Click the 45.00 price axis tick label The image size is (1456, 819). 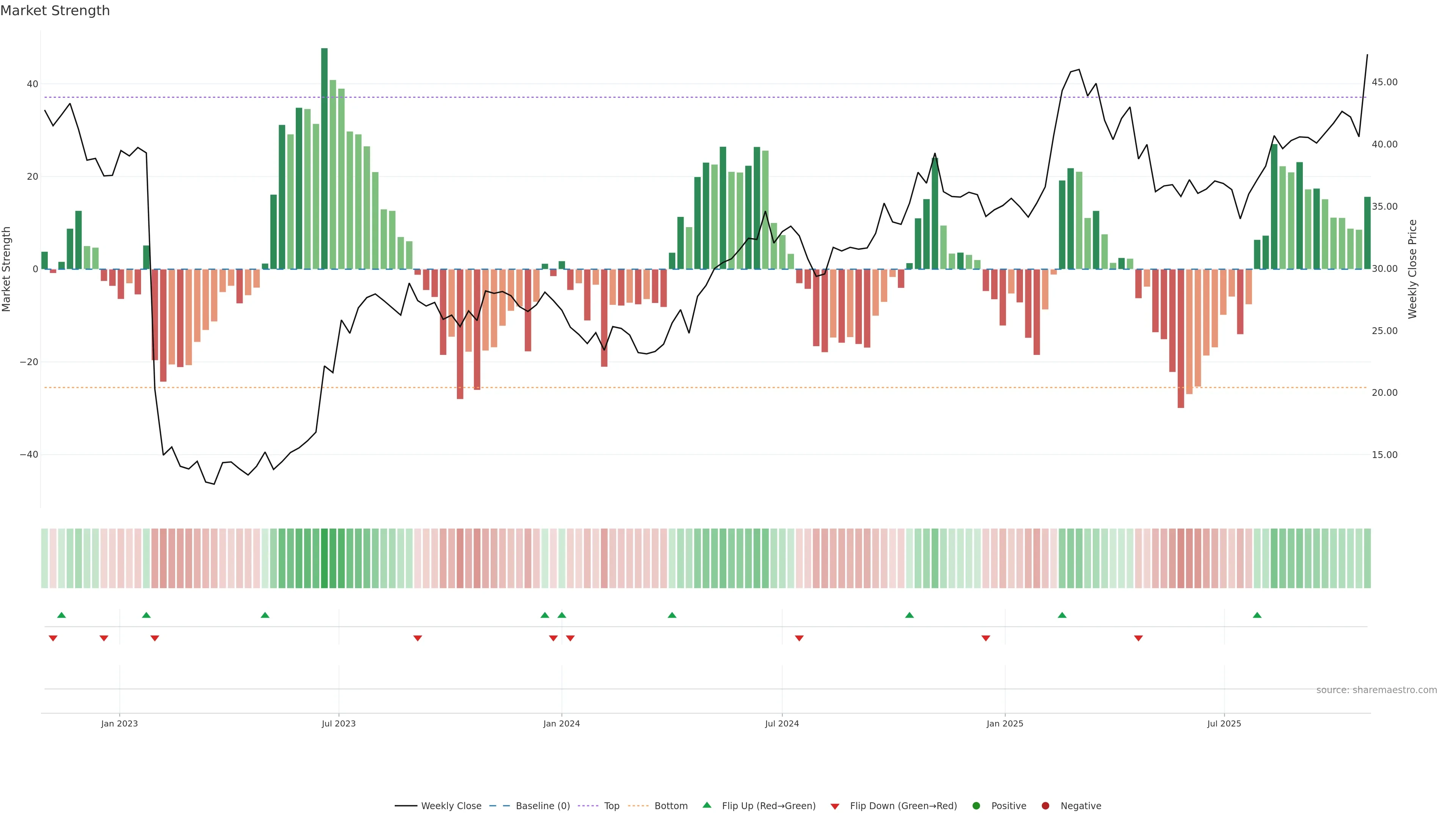[1384, 83]
